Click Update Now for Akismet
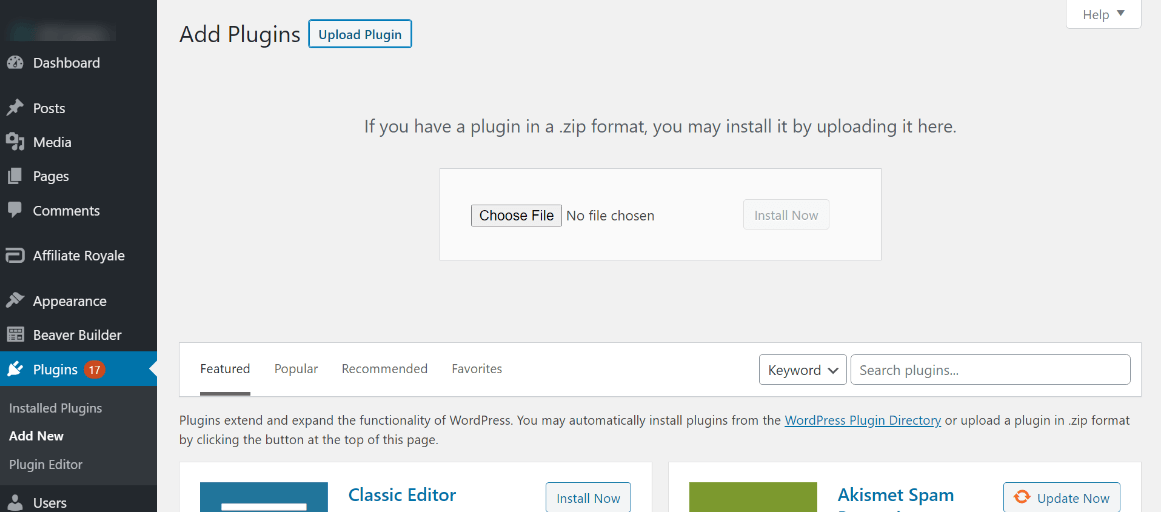Viewport: 1161px width, 512px height. pyautogui.click(x=1062, y=498)
